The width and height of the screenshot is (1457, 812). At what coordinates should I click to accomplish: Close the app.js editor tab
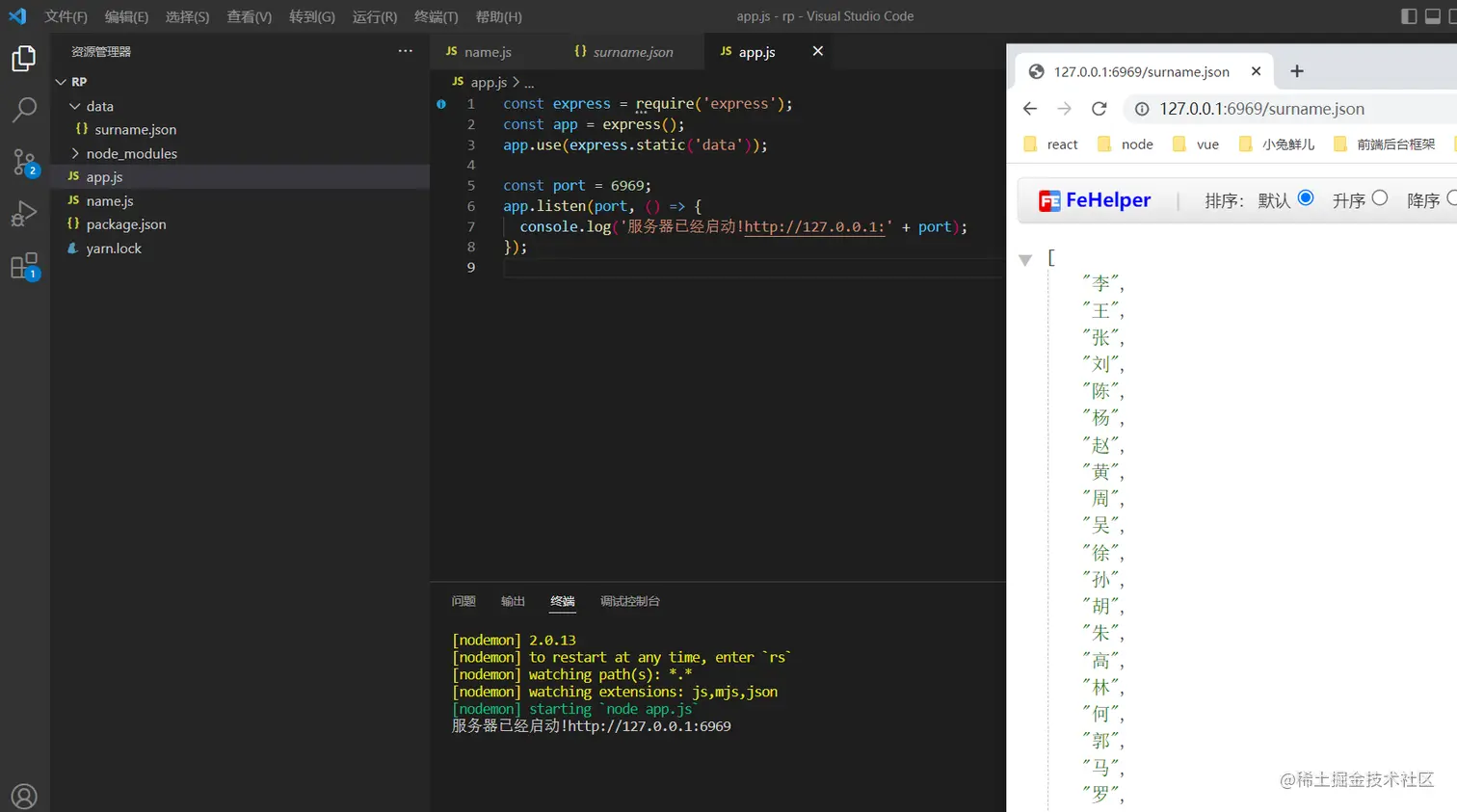pyautogui.click(x=818, y=51)
